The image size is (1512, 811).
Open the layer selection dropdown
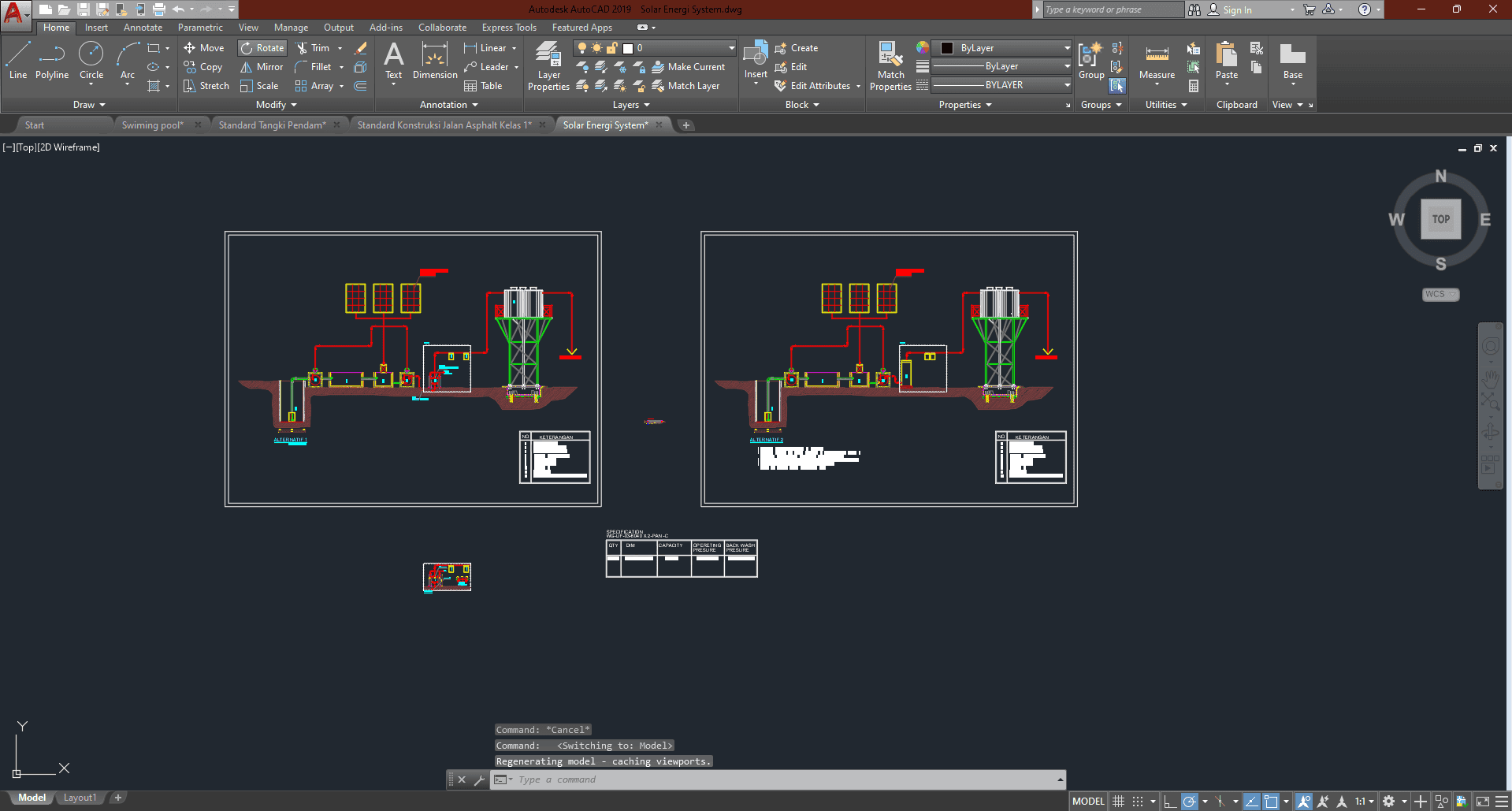pos(731,48)
